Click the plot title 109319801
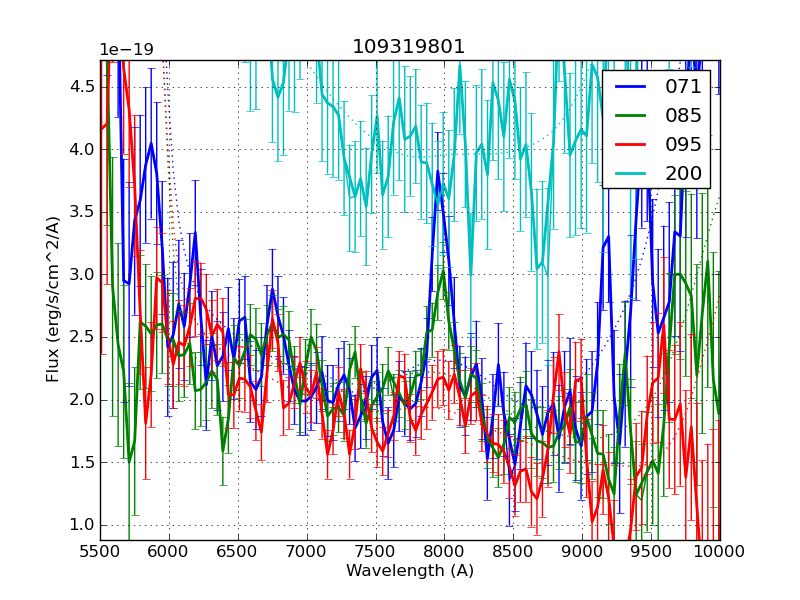The width and height of the screenshot is (800, 600). click(x=408, y=47)
